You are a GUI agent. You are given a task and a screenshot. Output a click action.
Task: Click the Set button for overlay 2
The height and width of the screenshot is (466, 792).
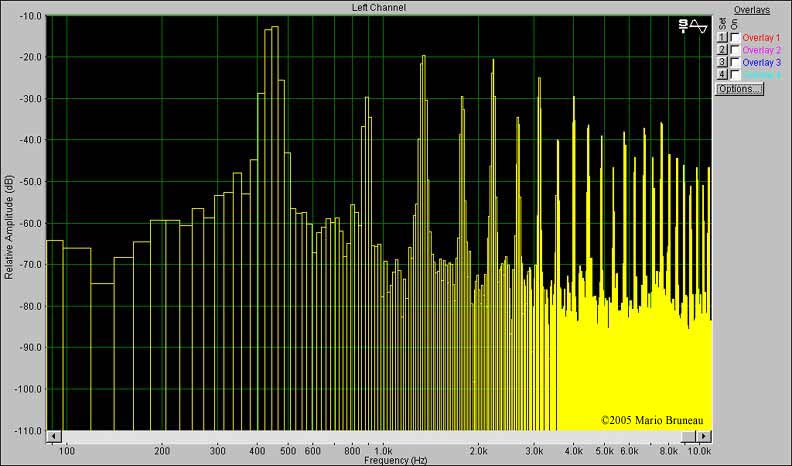[722, 49]
